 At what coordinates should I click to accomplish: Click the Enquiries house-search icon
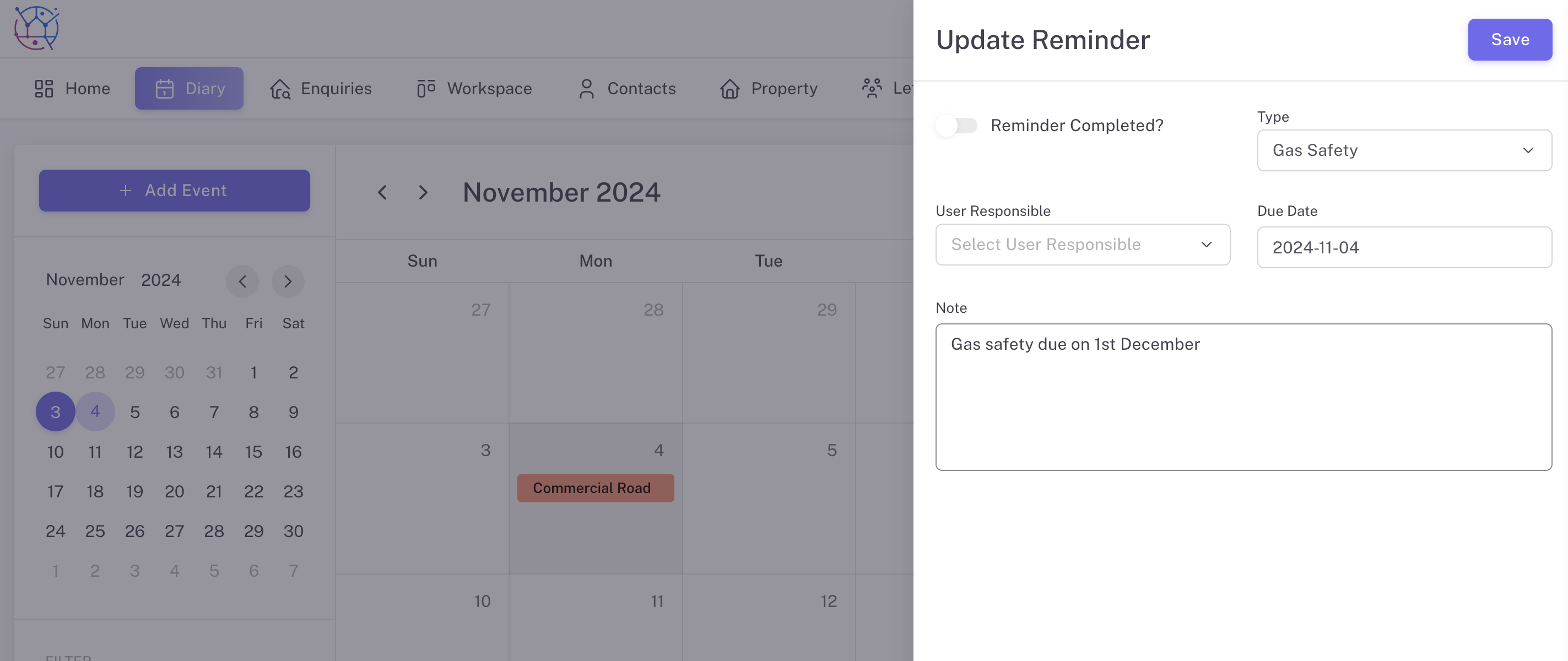coord(280,89)
